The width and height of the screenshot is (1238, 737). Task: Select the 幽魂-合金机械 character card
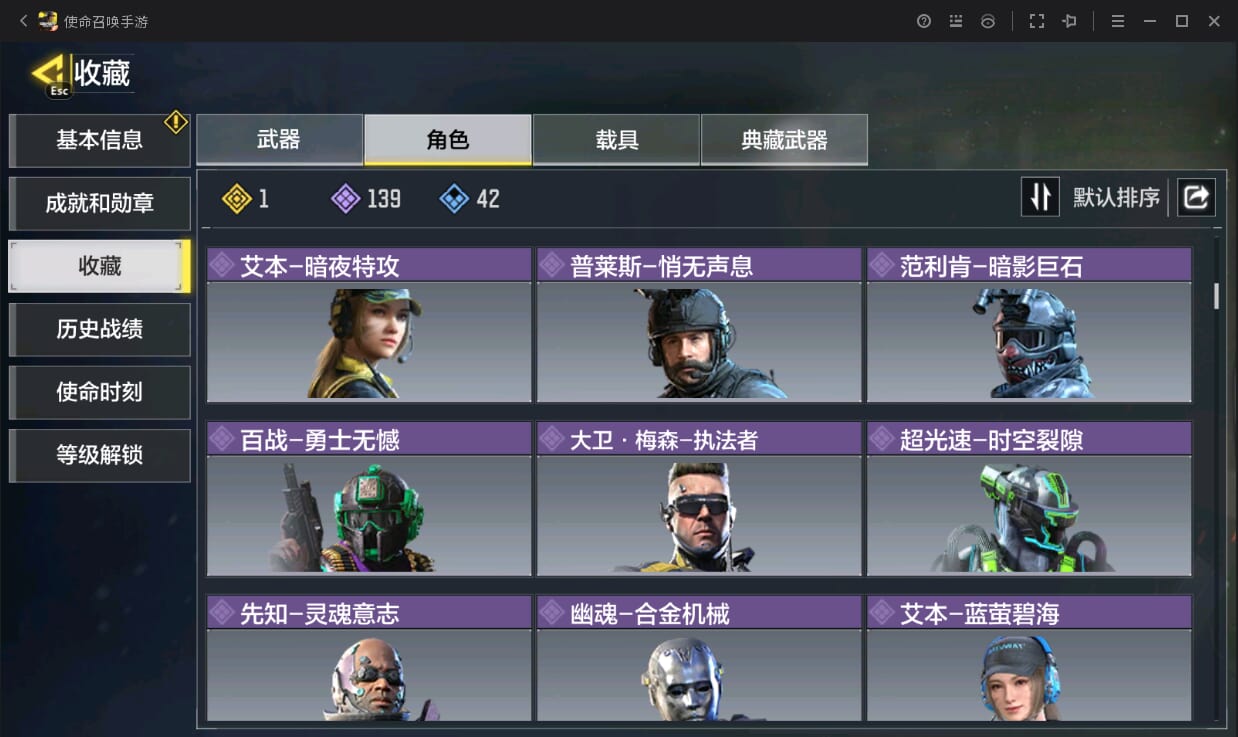coord(699,658)
